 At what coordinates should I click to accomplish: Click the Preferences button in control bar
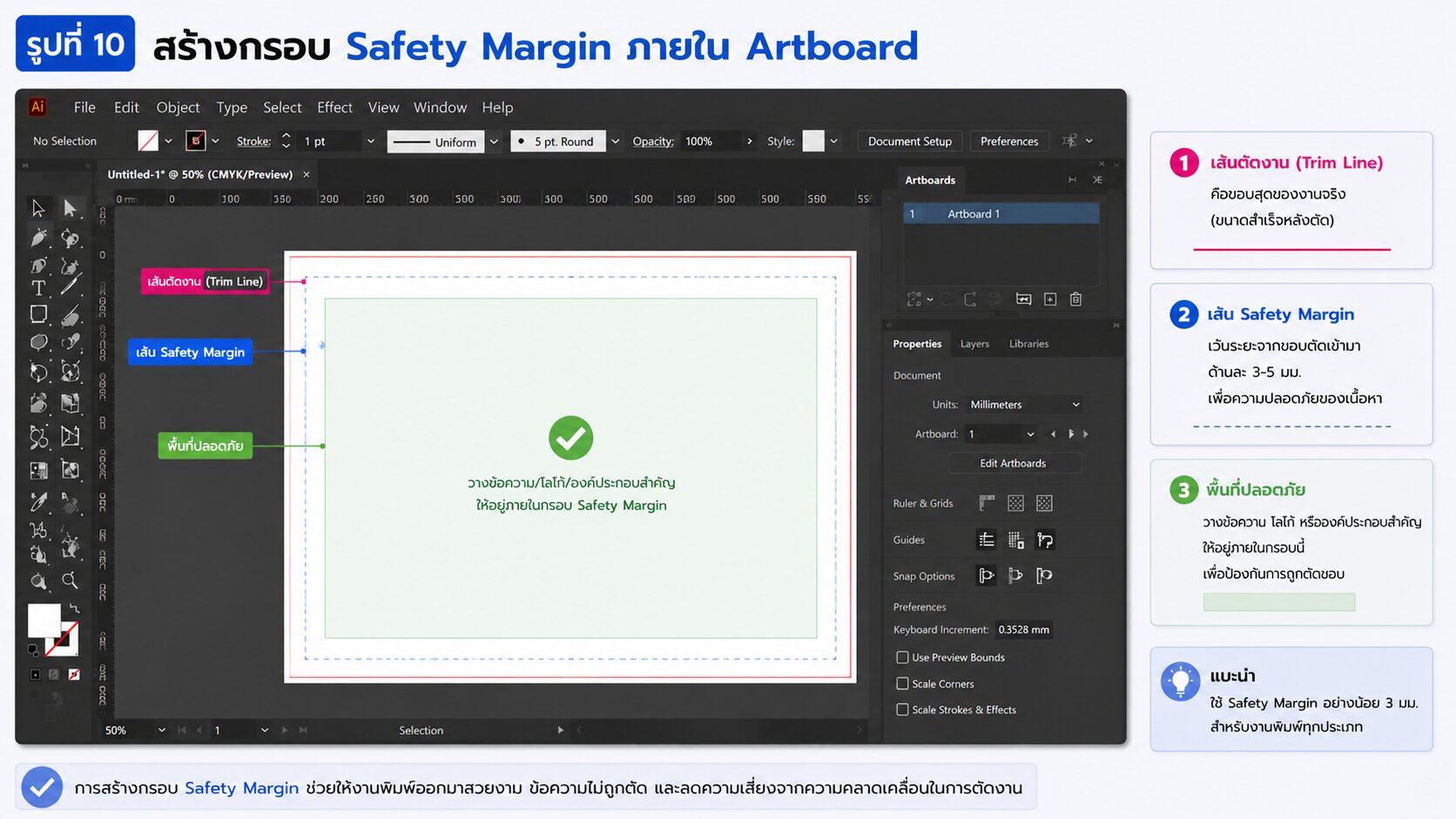[x=1009, y=141]
